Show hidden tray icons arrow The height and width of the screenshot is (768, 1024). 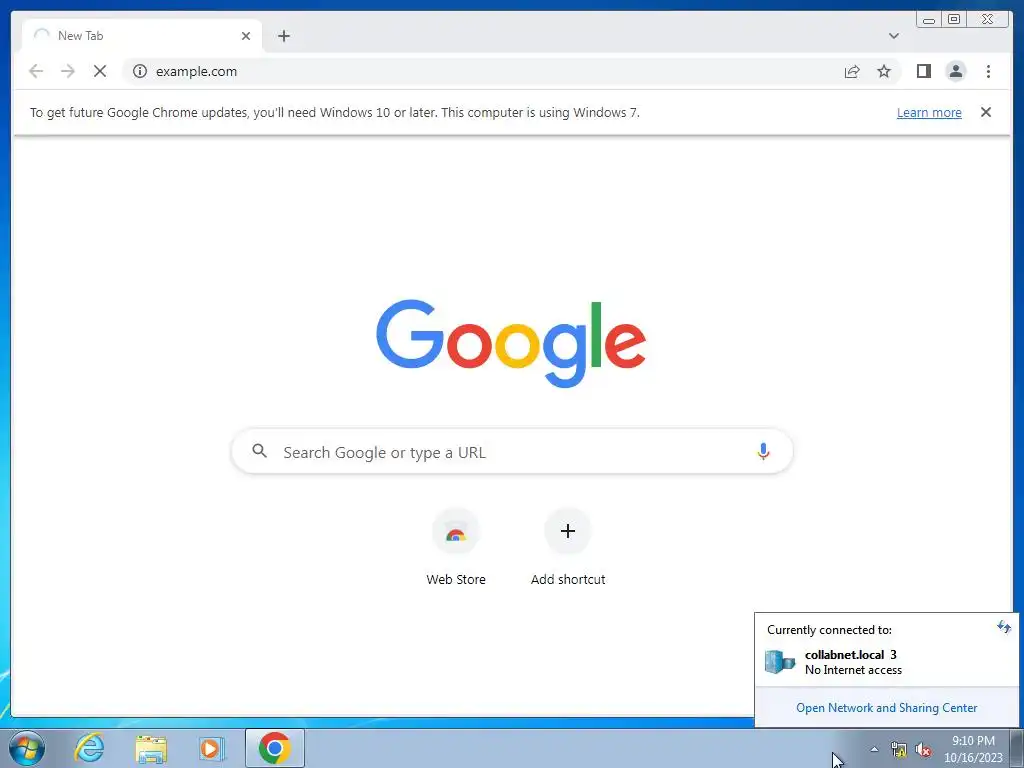874,749
